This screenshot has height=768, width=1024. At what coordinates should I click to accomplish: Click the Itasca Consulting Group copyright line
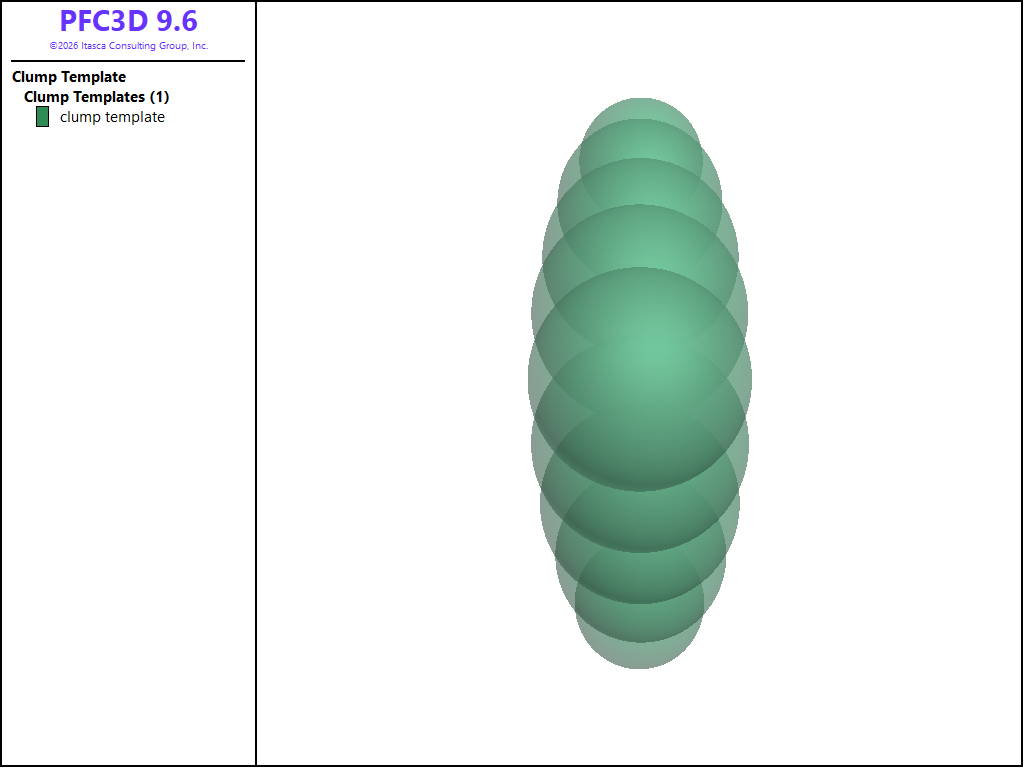(x=128, y=46)
